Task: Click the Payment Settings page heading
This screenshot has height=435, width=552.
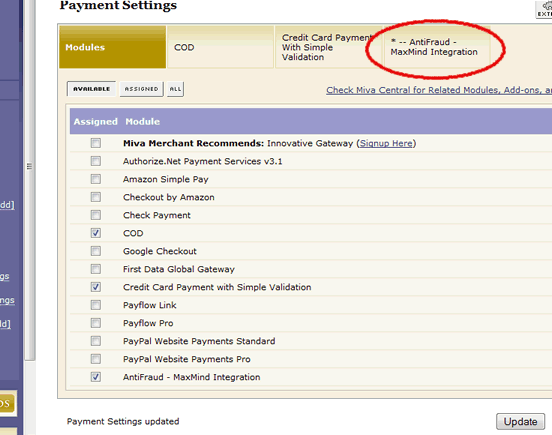Action: 118,5
